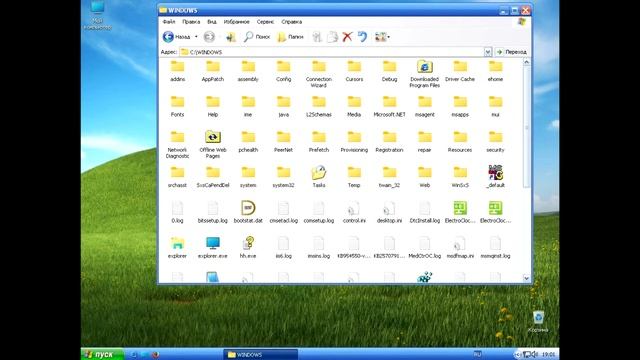
Task: Select the explorer.exe monitor icon
Action: 213,247
